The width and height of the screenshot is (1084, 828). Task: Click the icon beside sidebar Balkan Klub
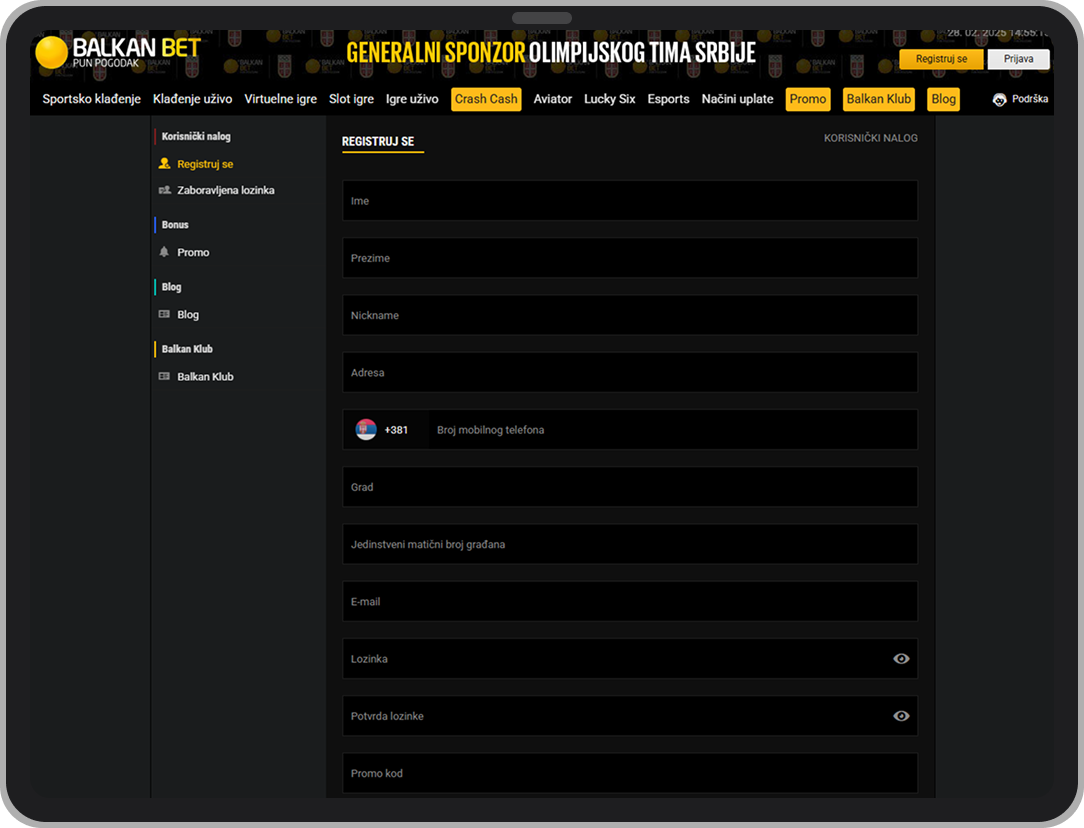164,377
